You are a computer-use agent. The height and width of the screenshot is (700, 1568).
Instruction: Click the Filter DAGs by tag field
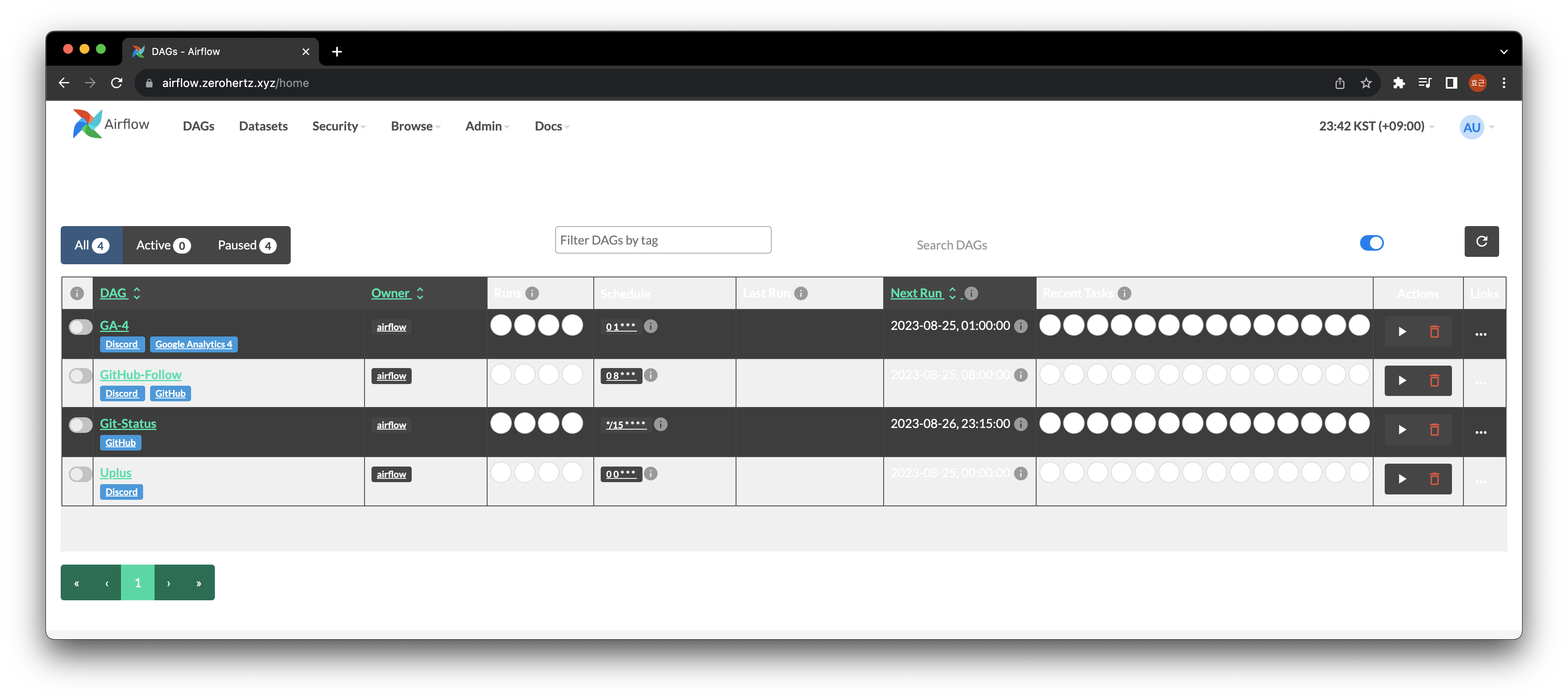663,240
